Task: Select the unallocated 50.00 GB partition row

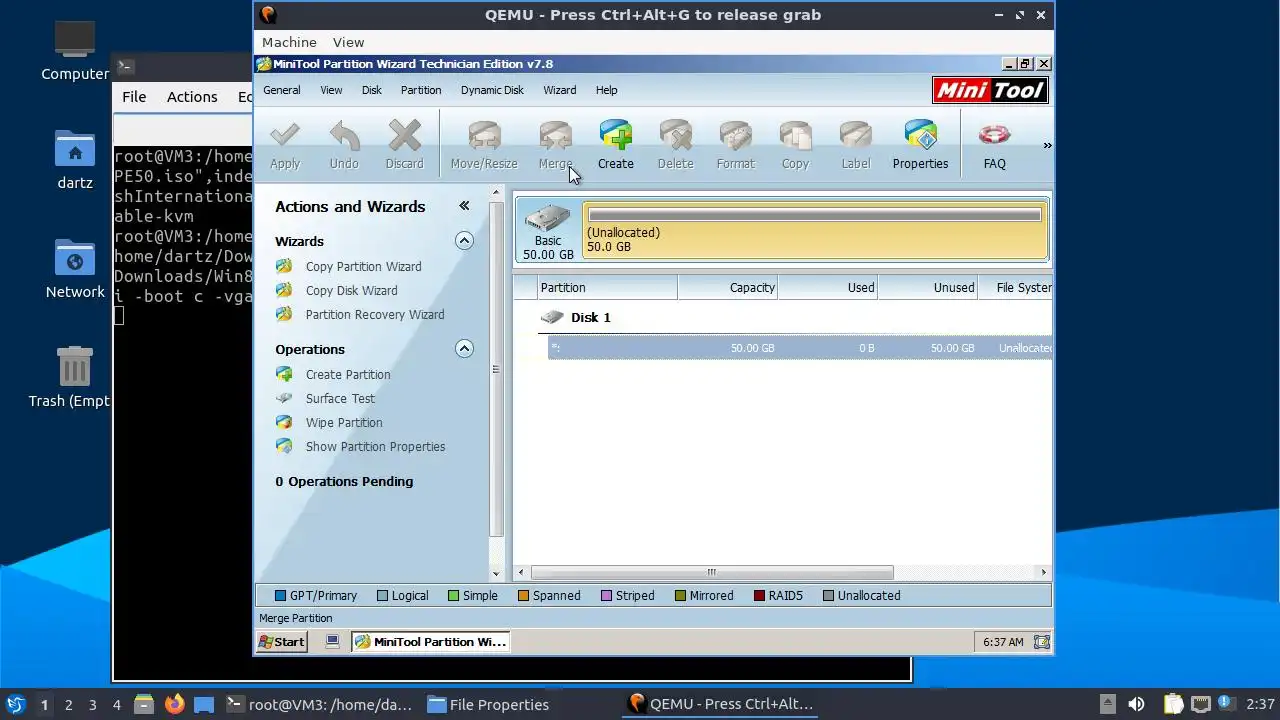Action: click(x=799, y=348)
